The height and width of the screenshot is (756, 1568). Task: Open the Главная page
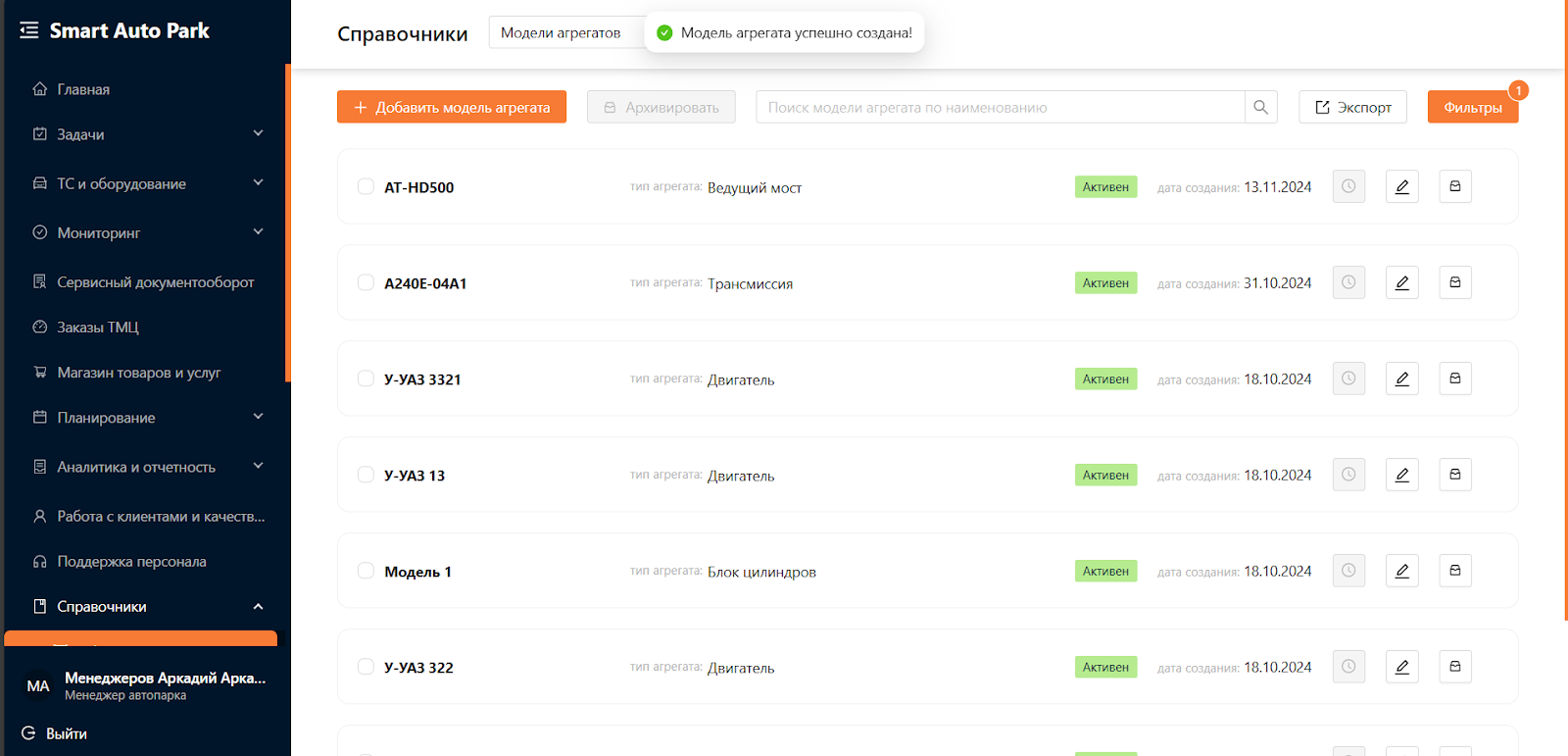point(83,89)
